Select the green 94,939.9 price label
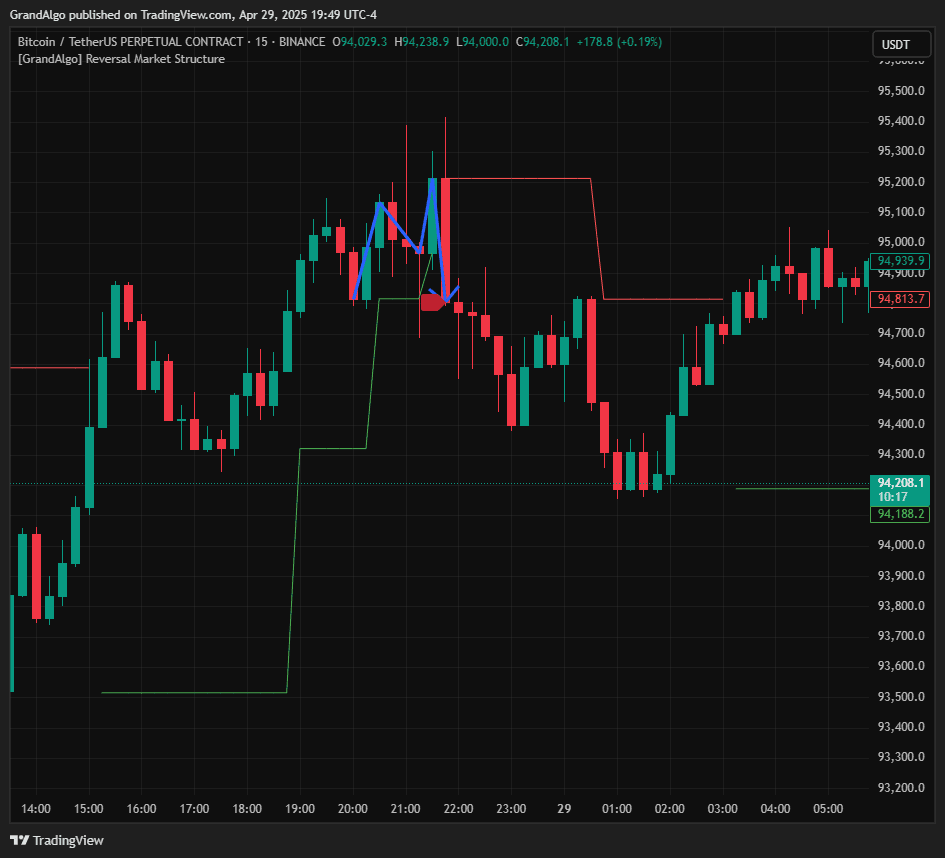 [x=899, y=261]
